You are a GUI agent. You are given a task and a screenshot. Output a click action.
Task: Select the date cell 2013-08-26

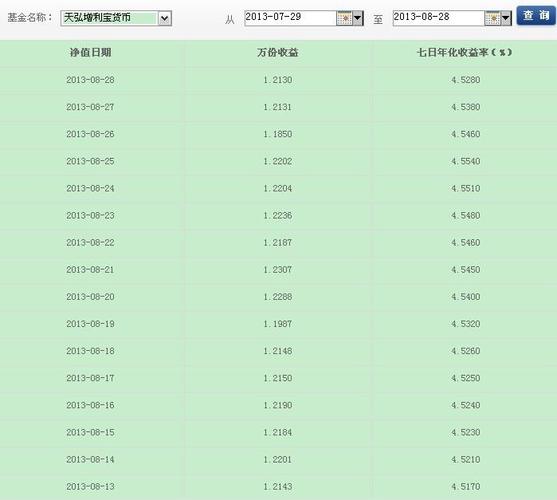[x=90, y=134]
